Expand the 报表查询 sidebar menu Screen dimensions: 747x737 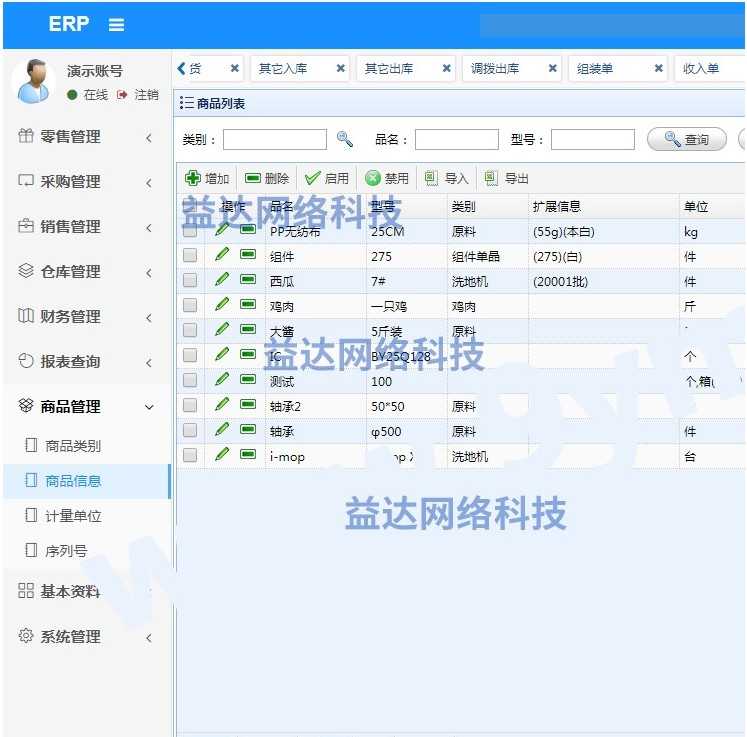click(86, 362)
